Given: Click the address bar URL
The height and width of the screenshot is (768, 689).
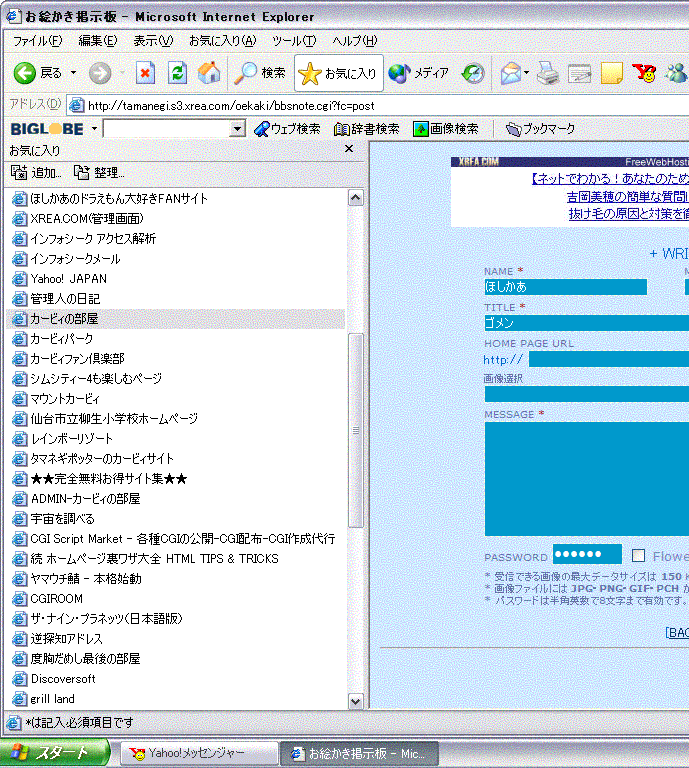Looking at the screenshot, I should click(231, 106).
